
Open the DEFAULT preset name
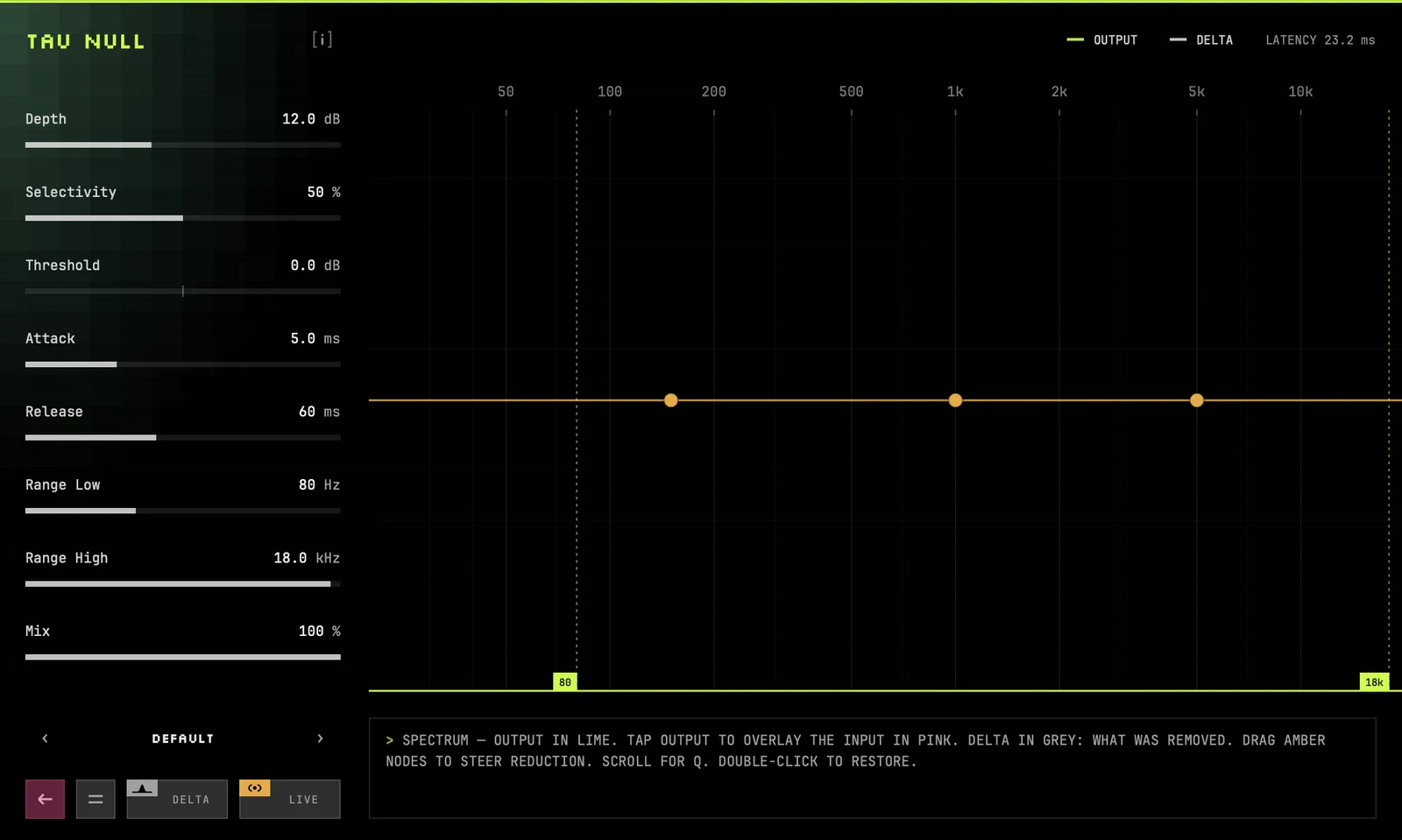pyautogui.click(x=183, y=738)
